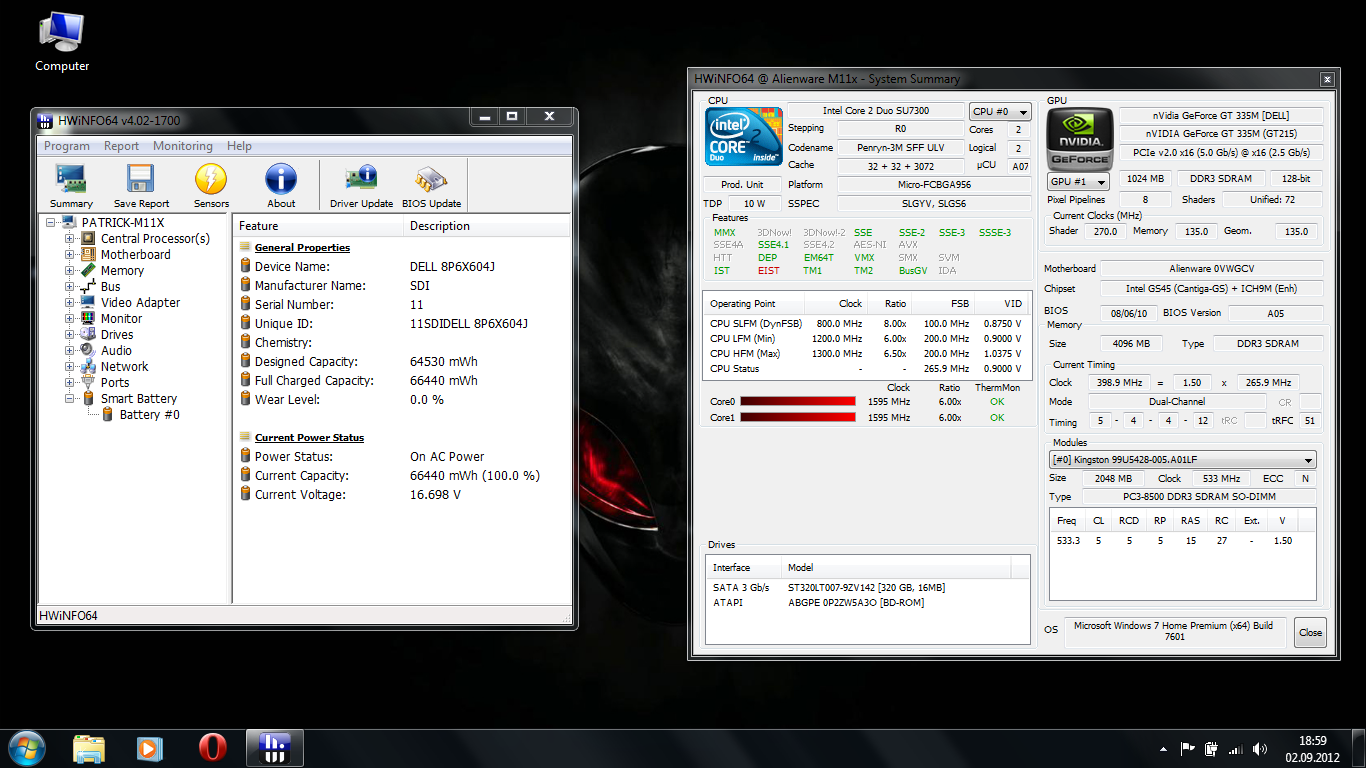Open the Sensors lightning icon

(211, 186)
